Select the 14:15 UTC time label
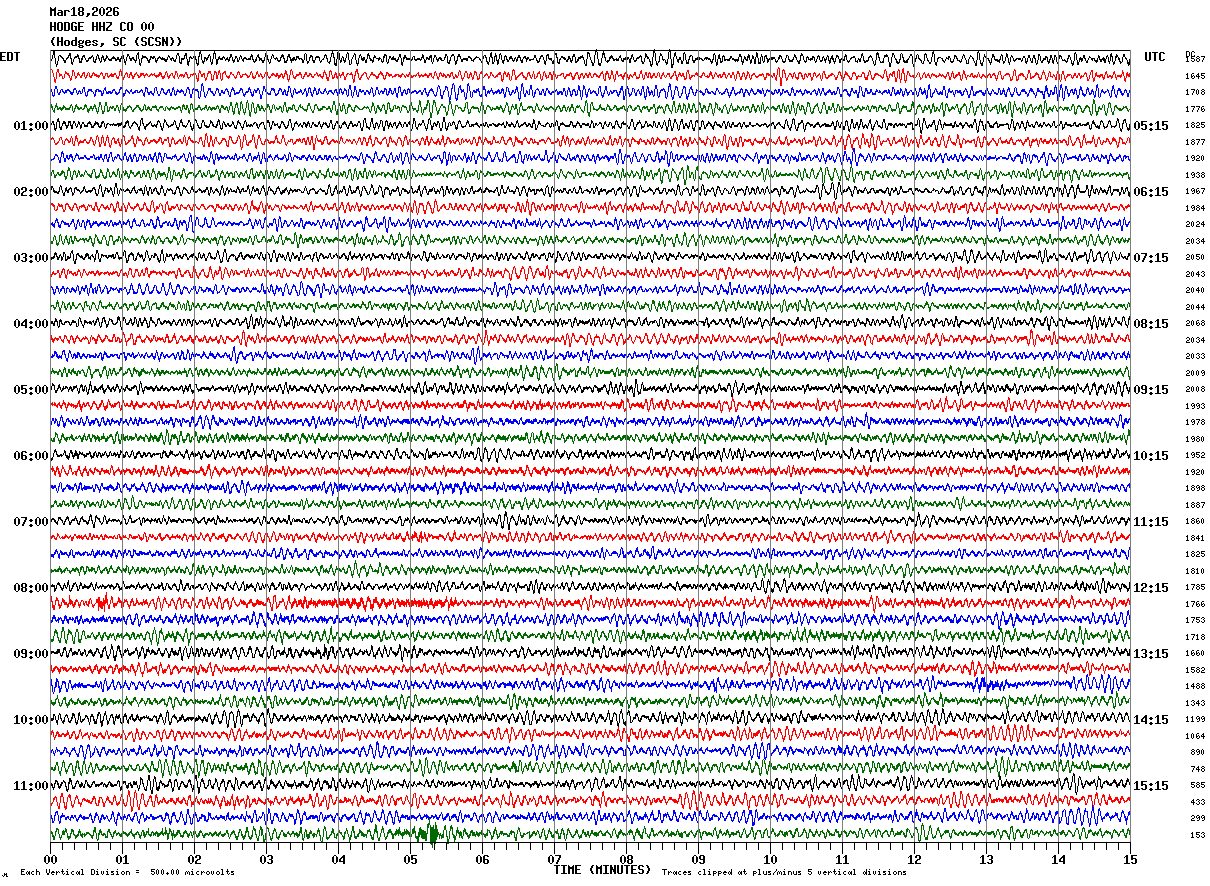This screenshot has width=1210, height=886. coord(1151,720)
